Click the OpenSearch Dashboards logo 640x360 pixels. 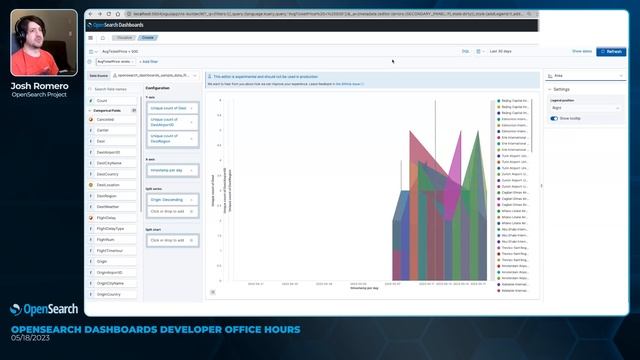(x=116, y=25)
